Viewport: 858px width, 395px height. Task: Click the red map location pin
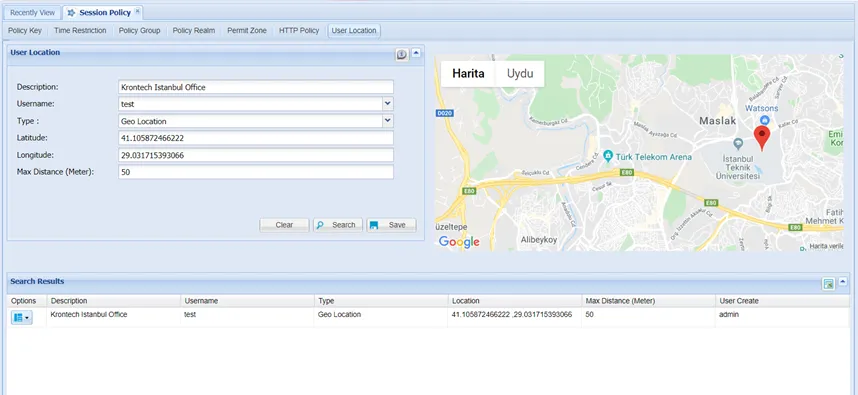(x=762, y=137)
